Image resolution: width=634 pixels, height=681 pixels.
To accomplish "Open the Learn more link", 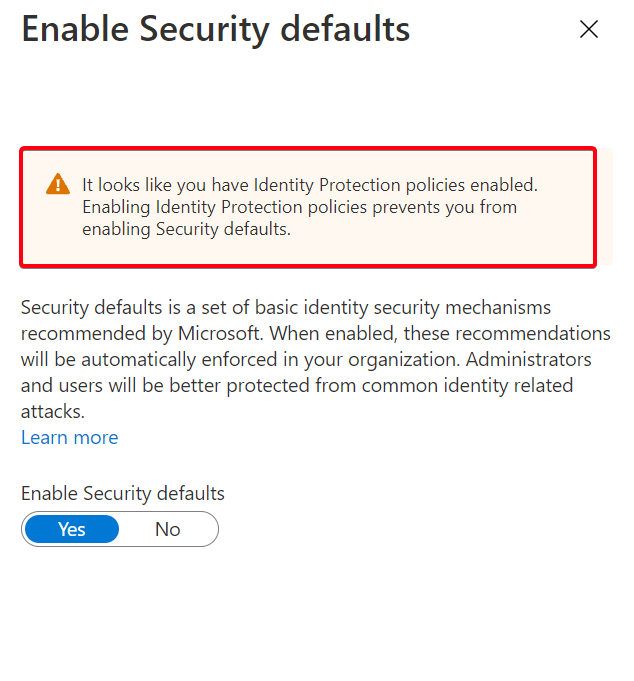I will pos(69,437).
